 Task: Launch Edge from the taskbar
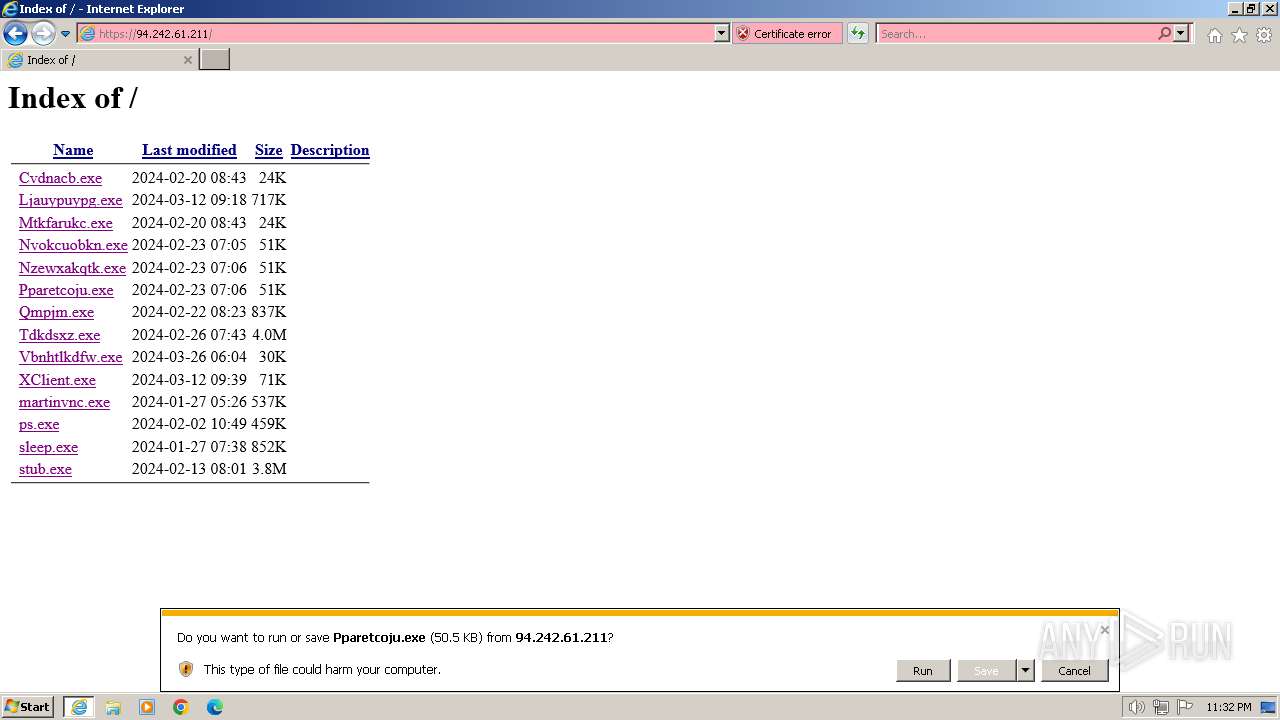(215, 707)
